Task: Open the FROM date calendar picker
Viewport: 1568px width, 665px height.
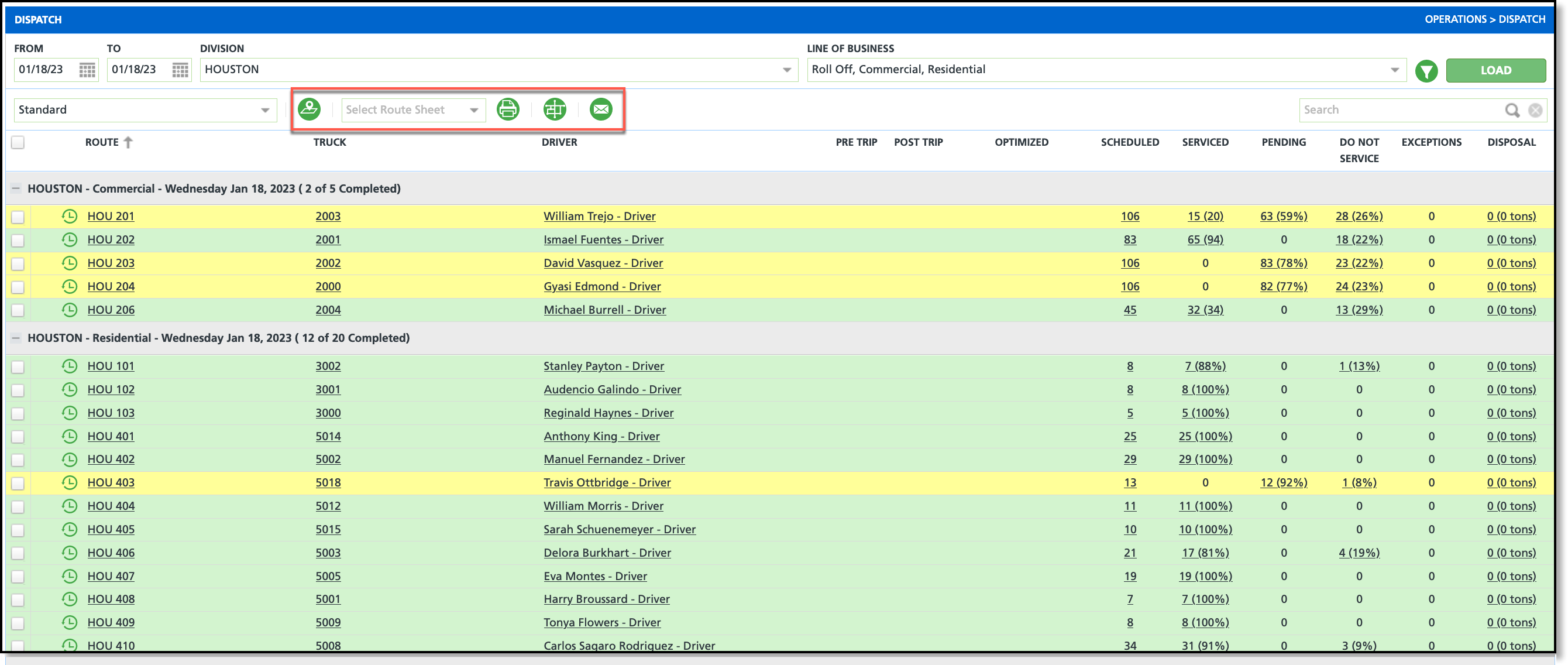Action: point(87,70)
